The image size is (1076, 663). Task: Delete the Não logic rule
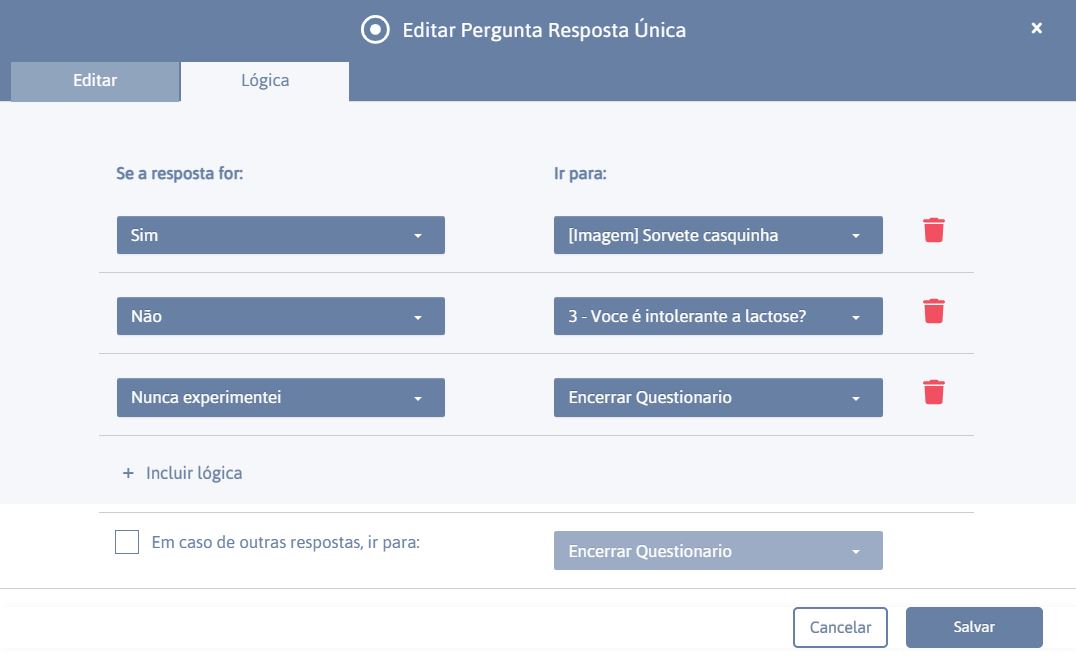933,312
